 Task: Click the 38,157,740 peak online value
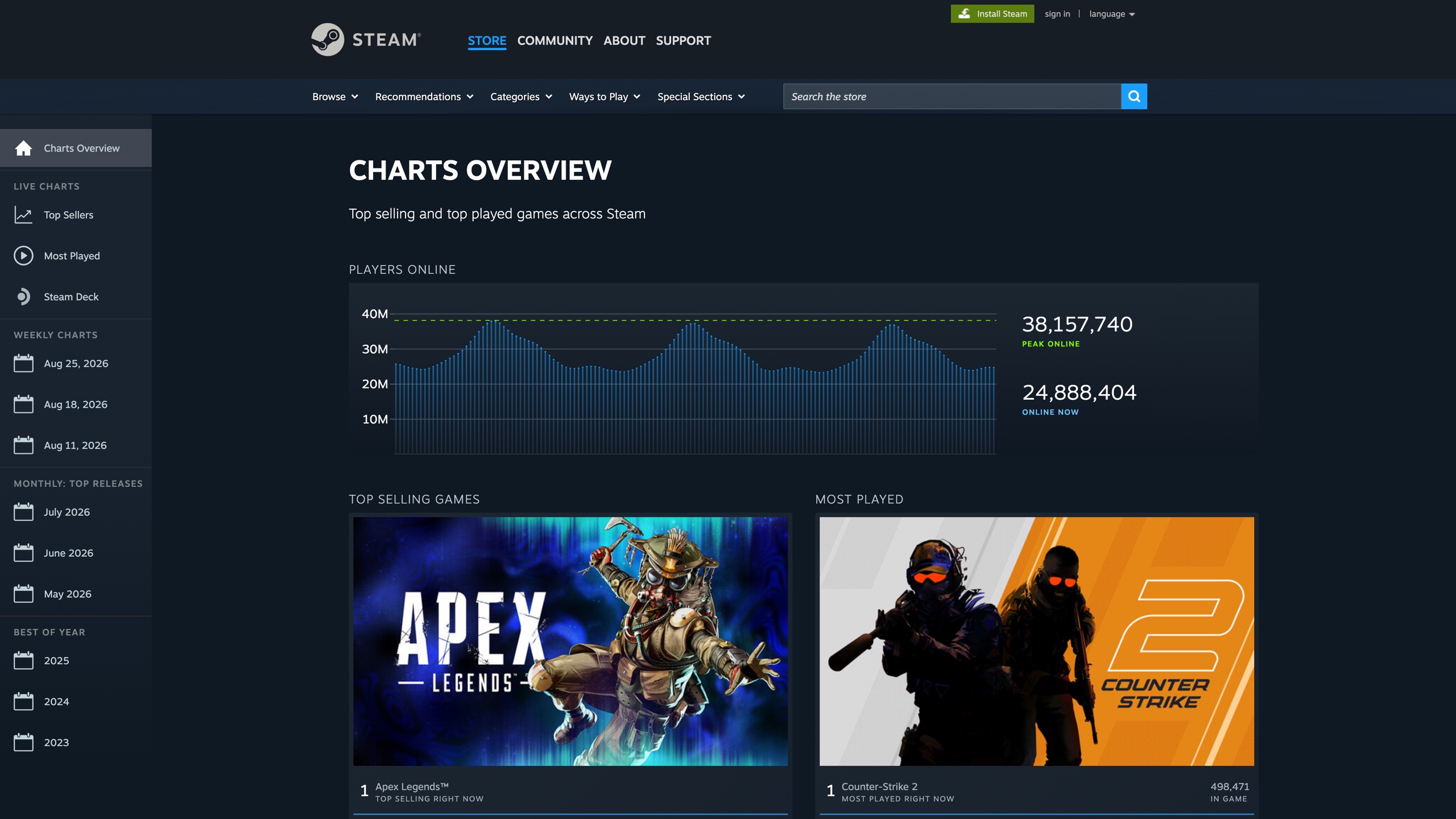pyautogui.click(x=1077, y=324)
